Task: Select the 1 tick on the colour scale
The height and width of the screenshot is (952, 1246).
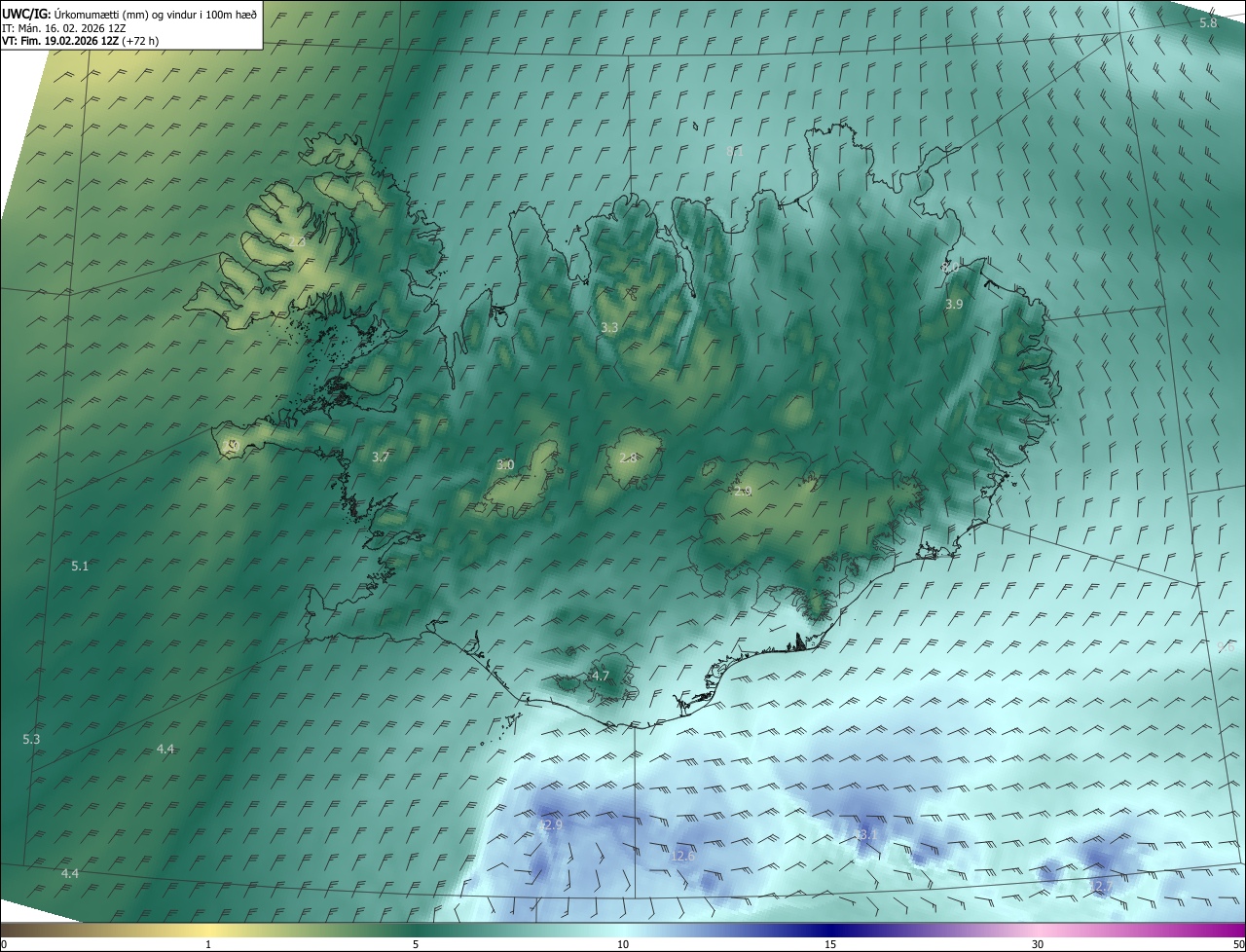Action: (x=208, y=944)
